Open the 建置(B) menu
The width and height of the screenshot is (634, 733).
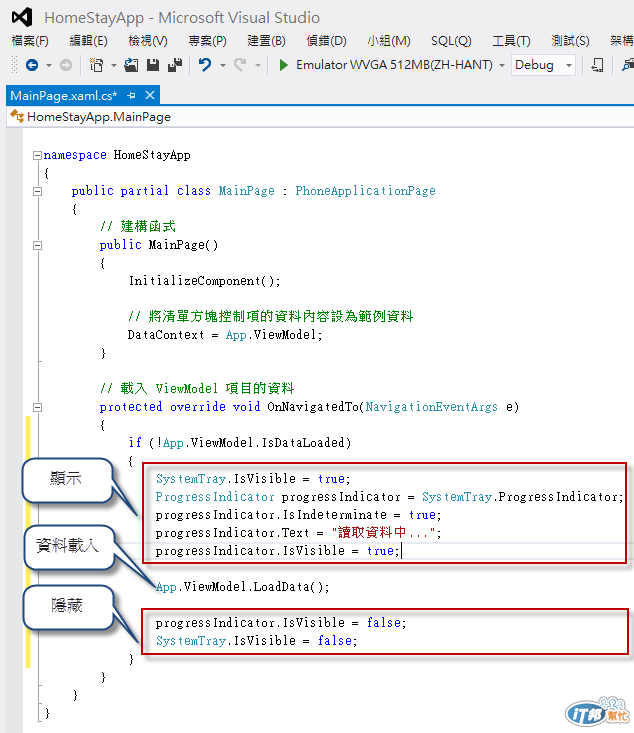click(x=266, y=41)
